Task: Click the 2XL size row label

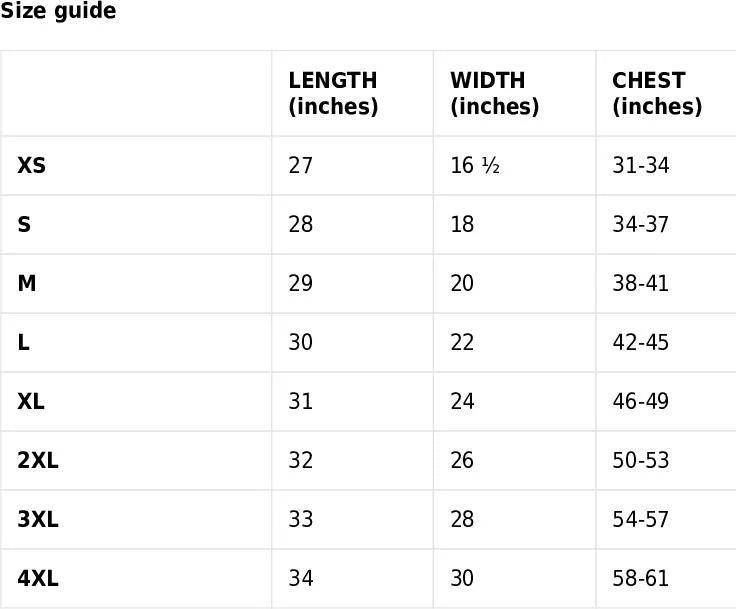Action: pyautogui.click(x=38, y=460)
